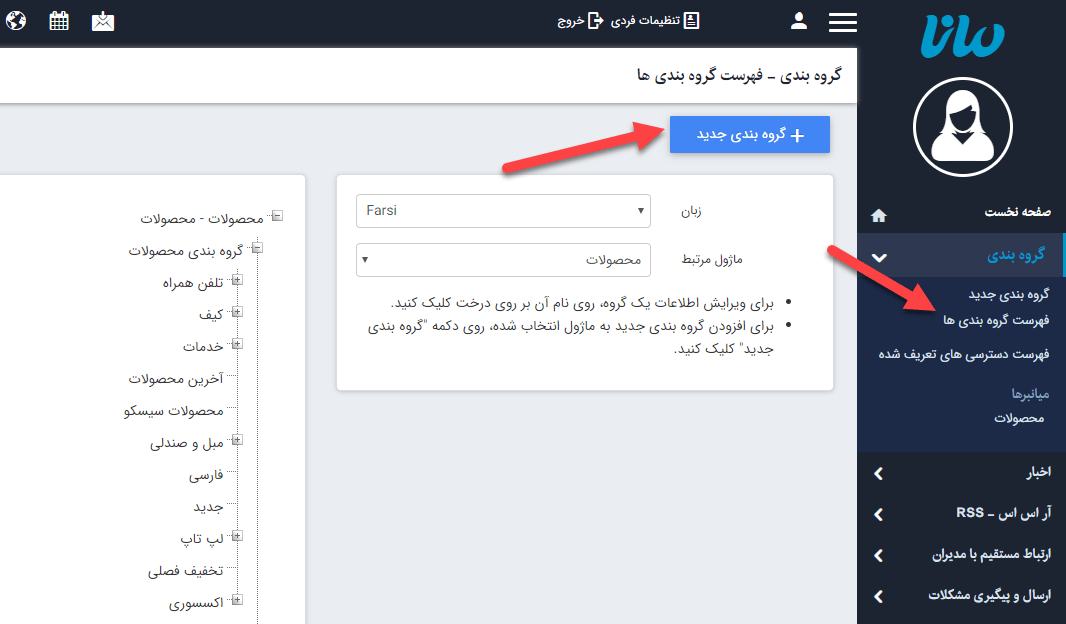Screen dimensions: 1066x624
Task: Click the Mana logo in sidebar
Action: pyautogui.click(x=961, y=38)
